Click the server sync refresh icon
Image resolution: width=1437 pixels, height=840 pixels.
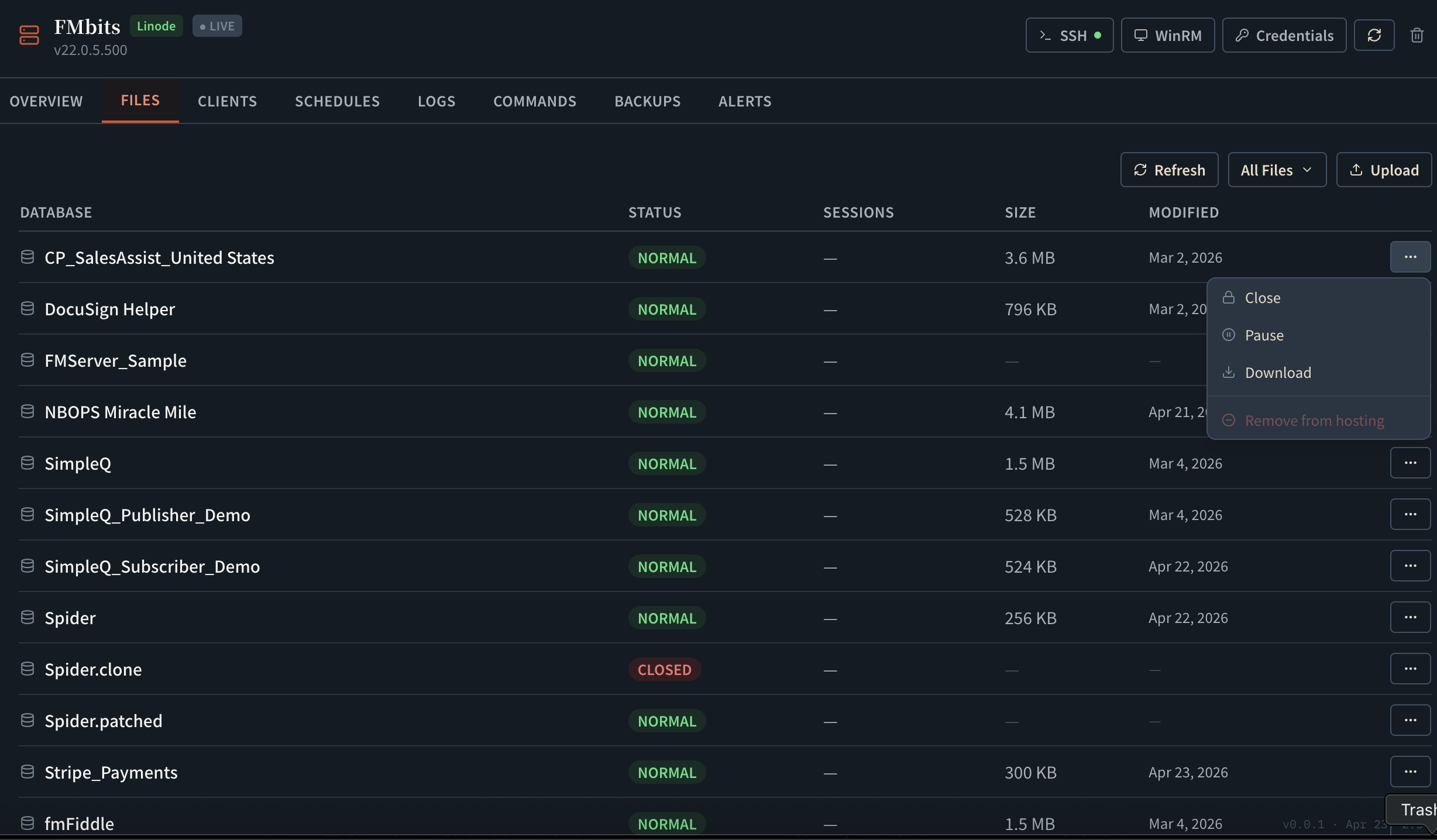coord(1374,35)
